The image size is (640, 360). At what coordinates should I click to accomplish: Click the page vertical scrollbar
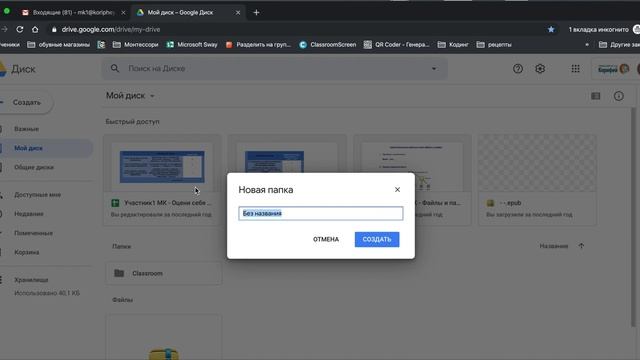pos(634,216)
